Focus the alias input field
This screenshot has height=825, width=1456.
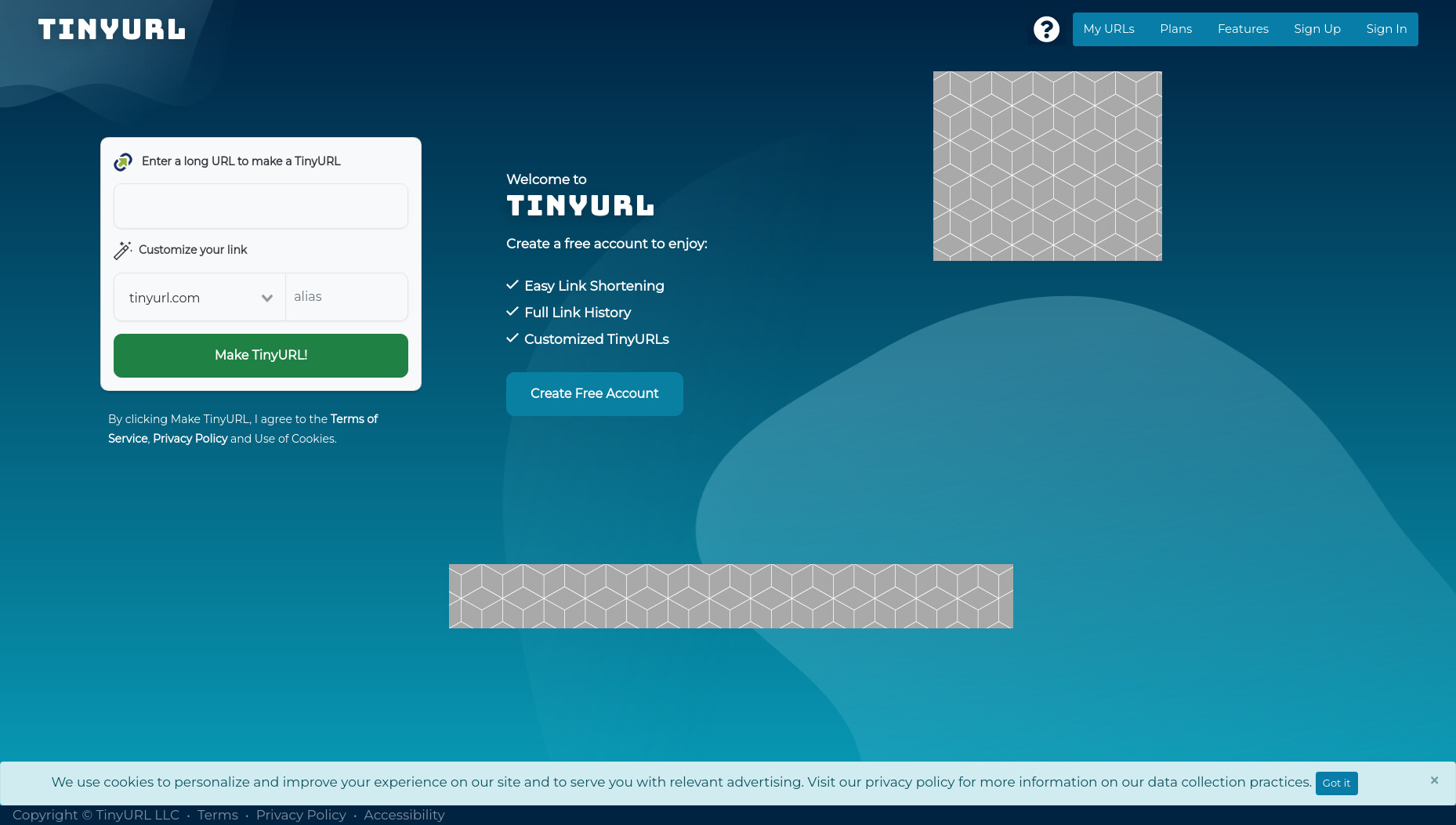[x=346, y=297]
